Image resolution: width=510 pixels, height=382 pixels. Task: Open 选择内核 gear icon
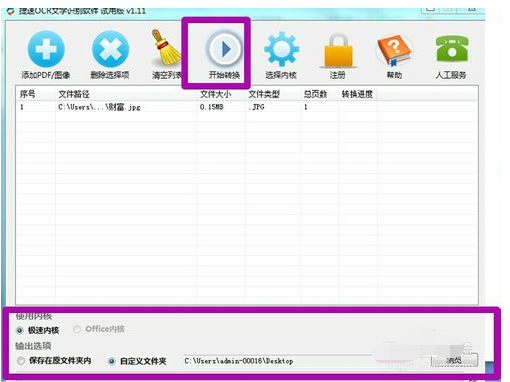[281, 49]
